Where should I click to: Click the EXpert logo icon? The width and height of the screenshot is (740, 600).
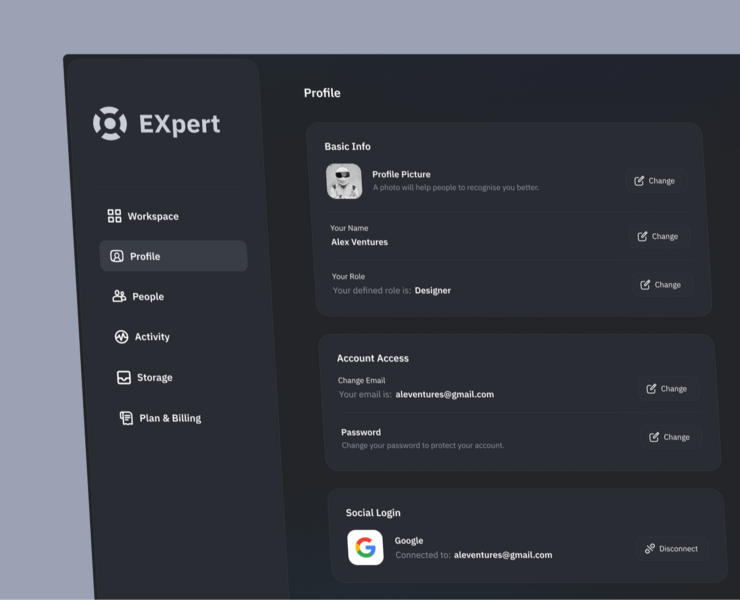(110, 123)
